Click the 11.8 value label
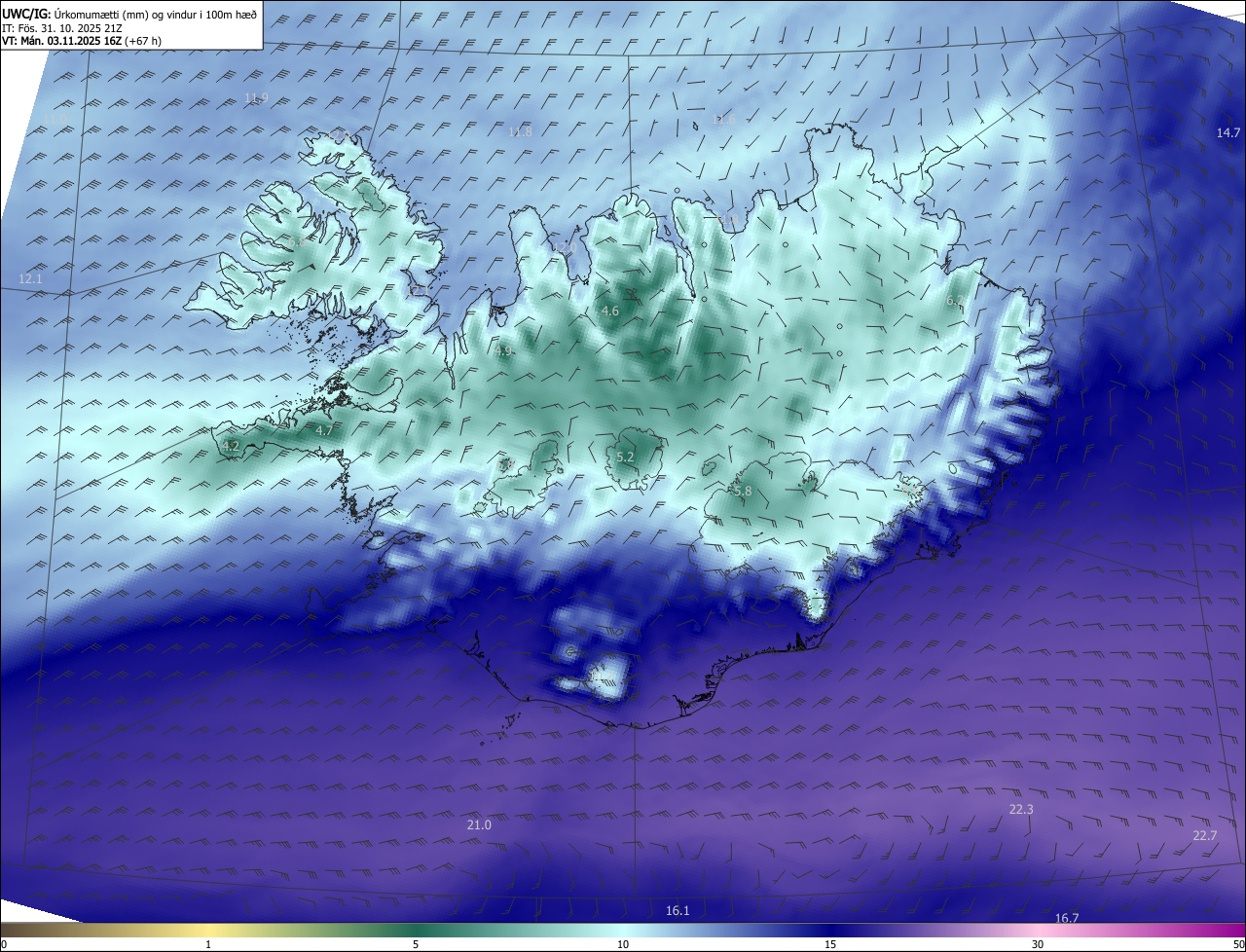 [x=521, y=132]
